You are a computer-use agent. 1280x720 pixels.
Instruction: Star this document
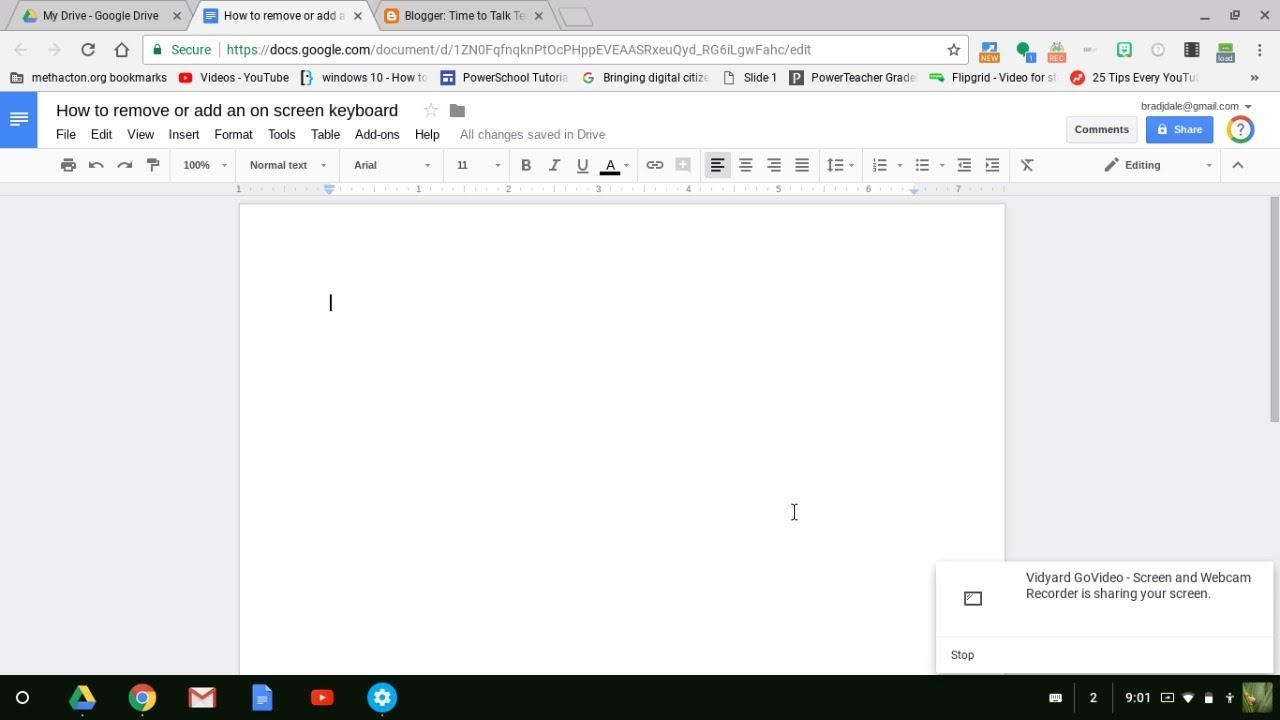(430, 110)
